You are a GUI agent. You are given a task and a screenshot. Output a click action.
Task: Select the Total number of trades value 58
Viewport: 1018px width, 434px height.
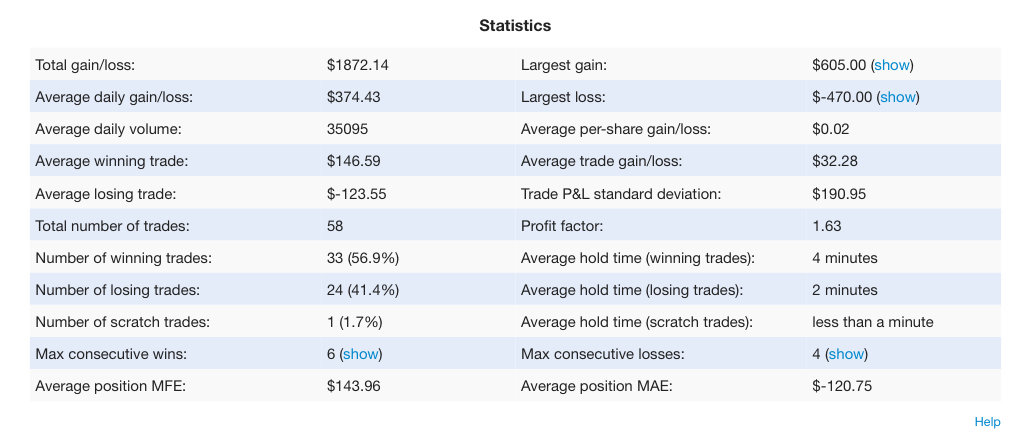(335, 226)
